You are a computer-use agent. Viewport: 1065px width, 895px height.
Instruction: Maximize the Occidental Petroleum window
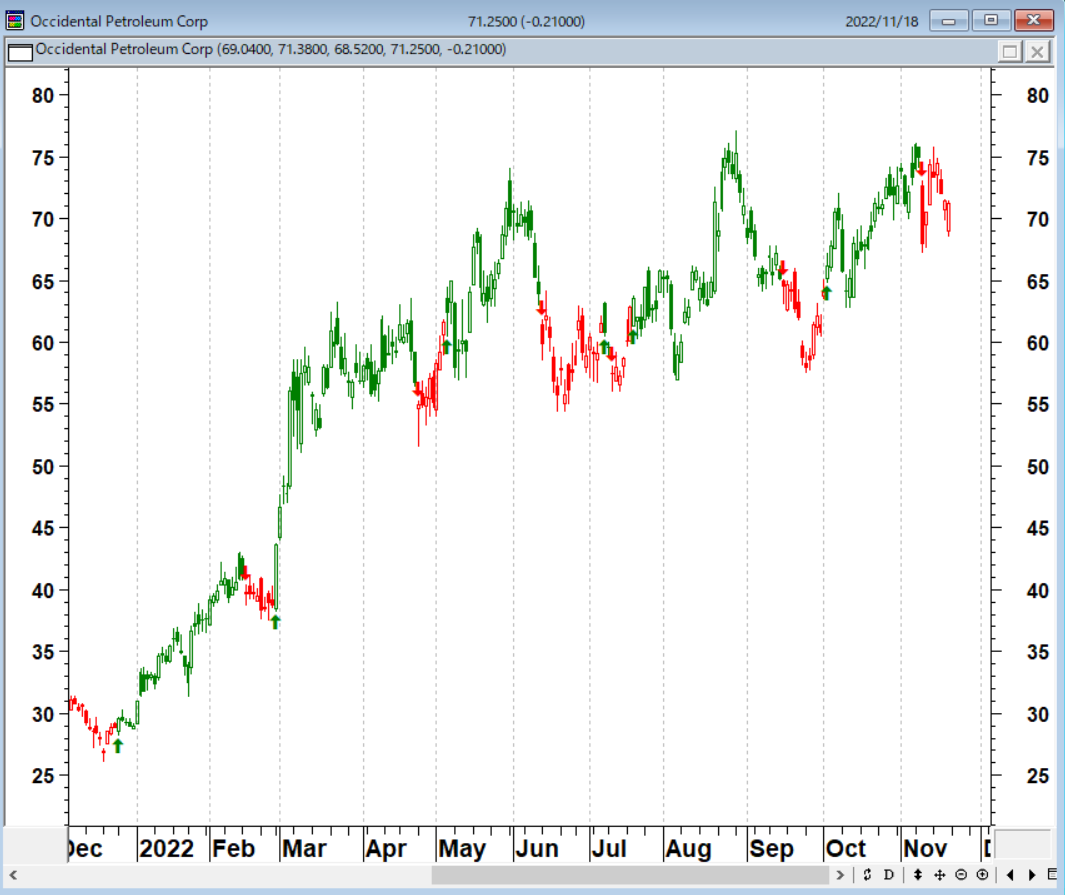point(991,20)
